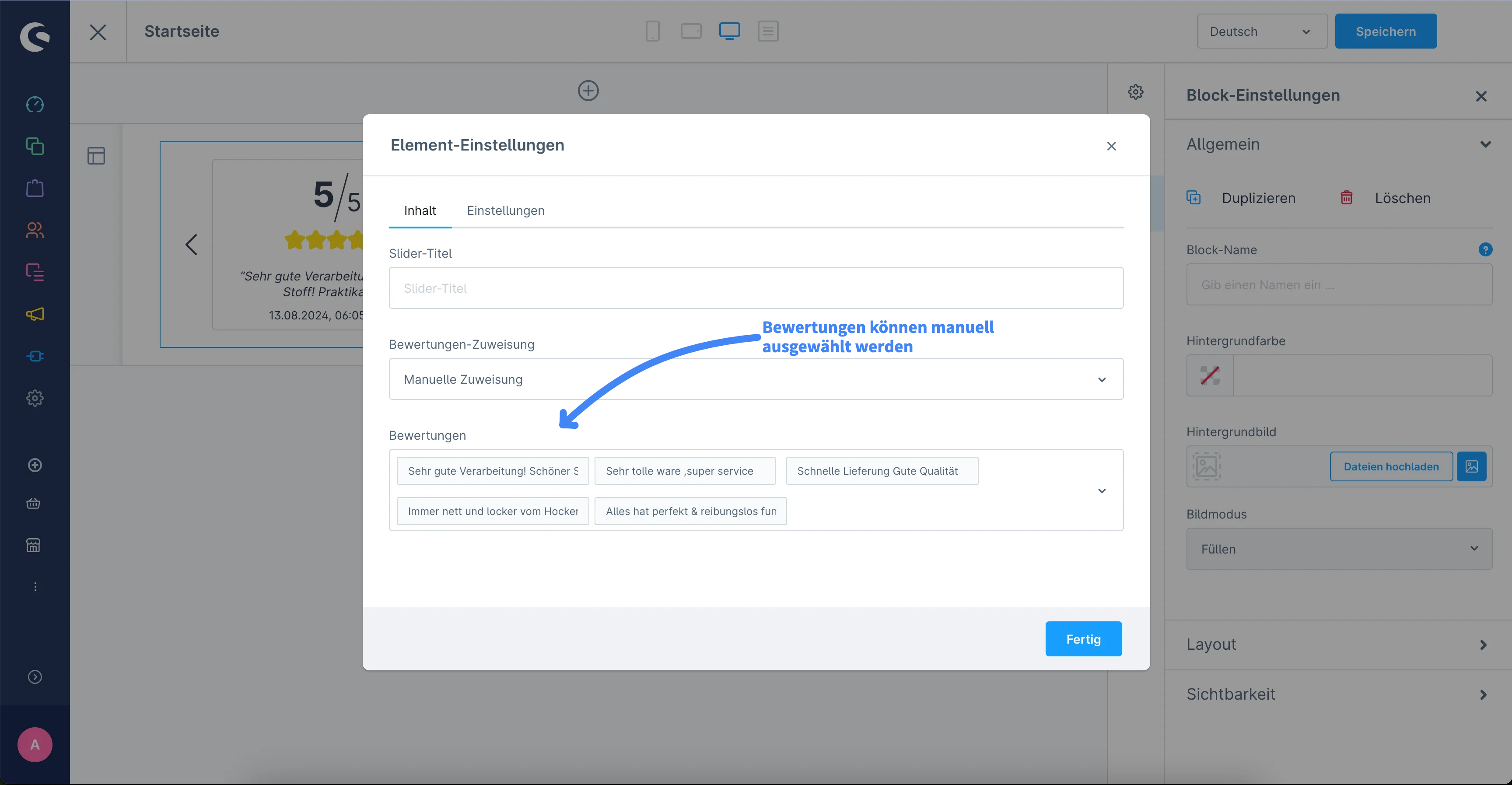Click the circled plus icon in sidebar

pos(35,465)
